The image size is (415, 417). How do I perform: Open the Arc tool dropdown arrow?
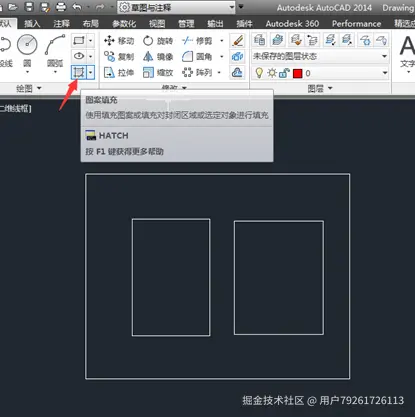(x=55, y=72)
